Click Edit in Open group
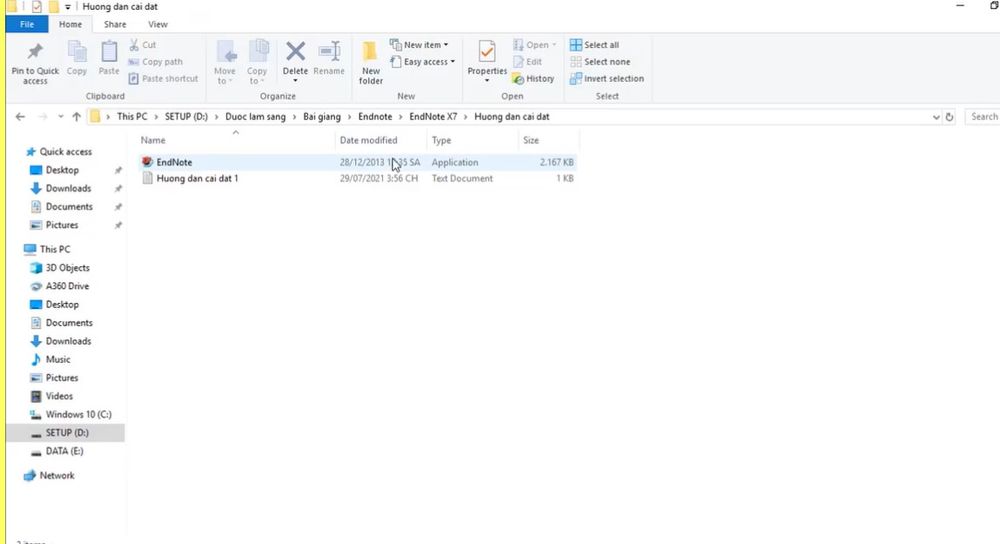This screenshot has height=544, width=1000. (527, 62)
